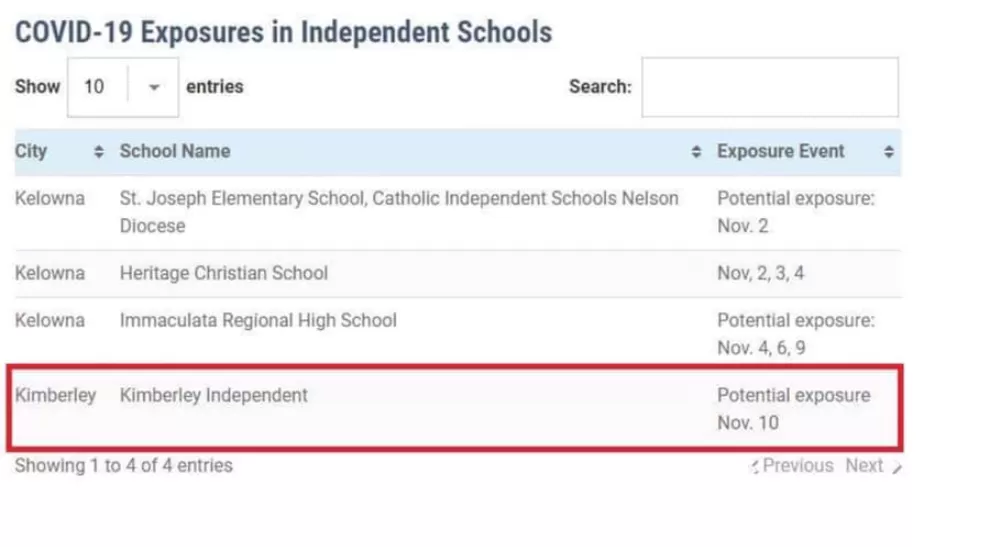Go to Previous page of entries
995x547 pixels.
tap(792, 466)
